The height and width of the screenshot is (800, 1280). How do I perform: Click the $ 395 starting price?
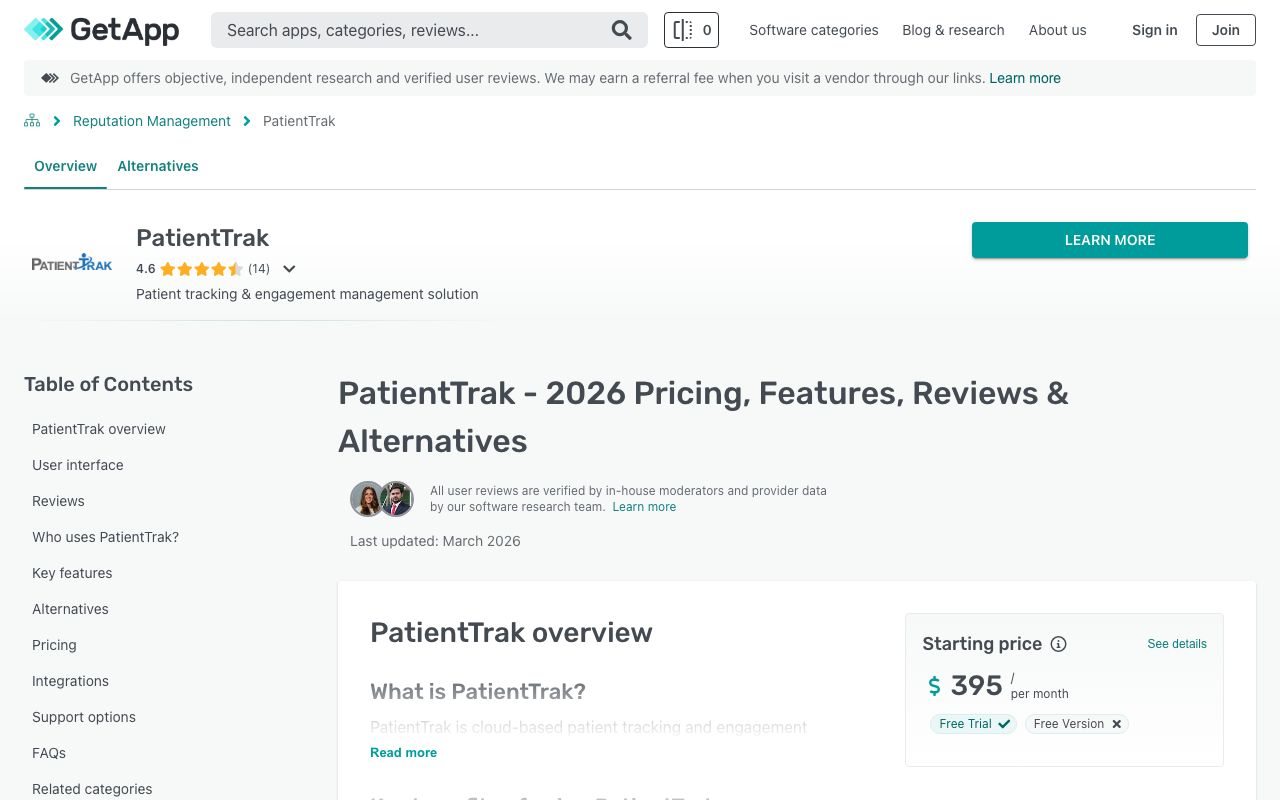click(x=965, y=685)
